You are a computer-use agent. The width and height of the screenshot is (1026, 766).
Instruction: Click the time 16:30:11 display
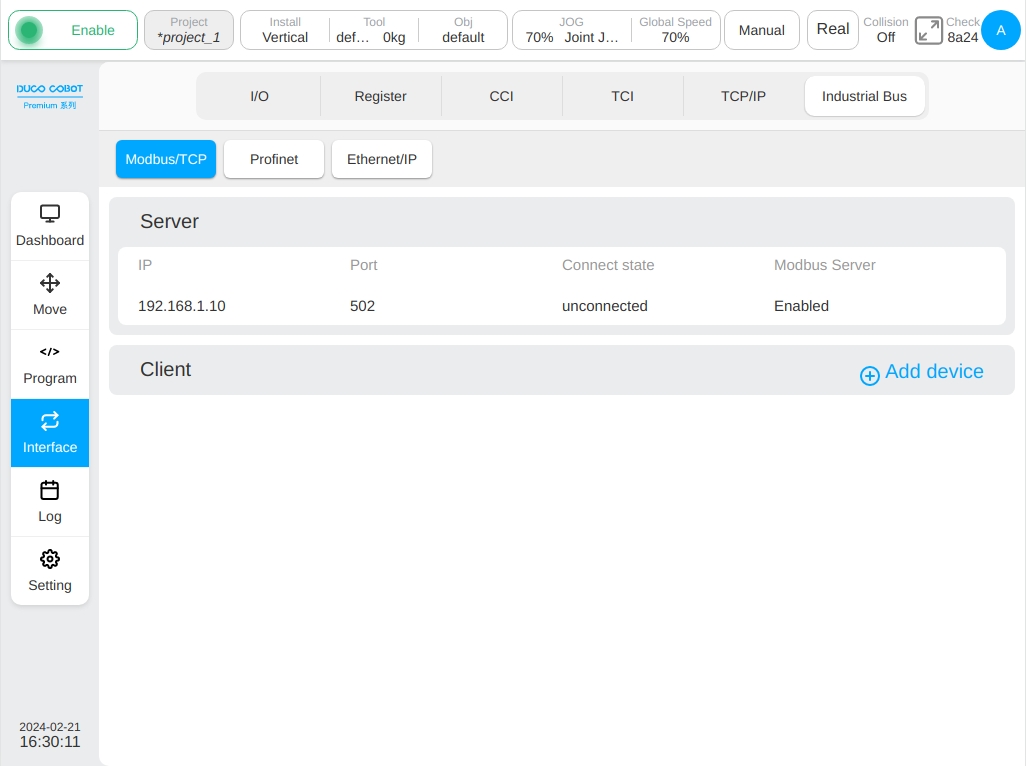tap(50, 742)
